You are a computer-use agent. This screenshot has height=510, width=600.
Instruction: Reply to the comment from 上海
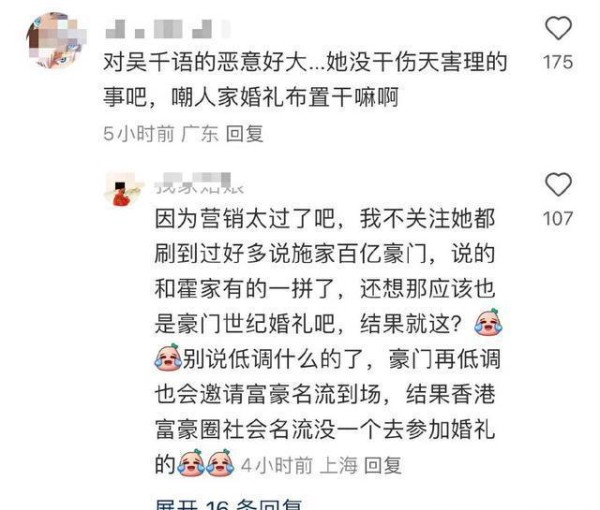tap(383, 465)
